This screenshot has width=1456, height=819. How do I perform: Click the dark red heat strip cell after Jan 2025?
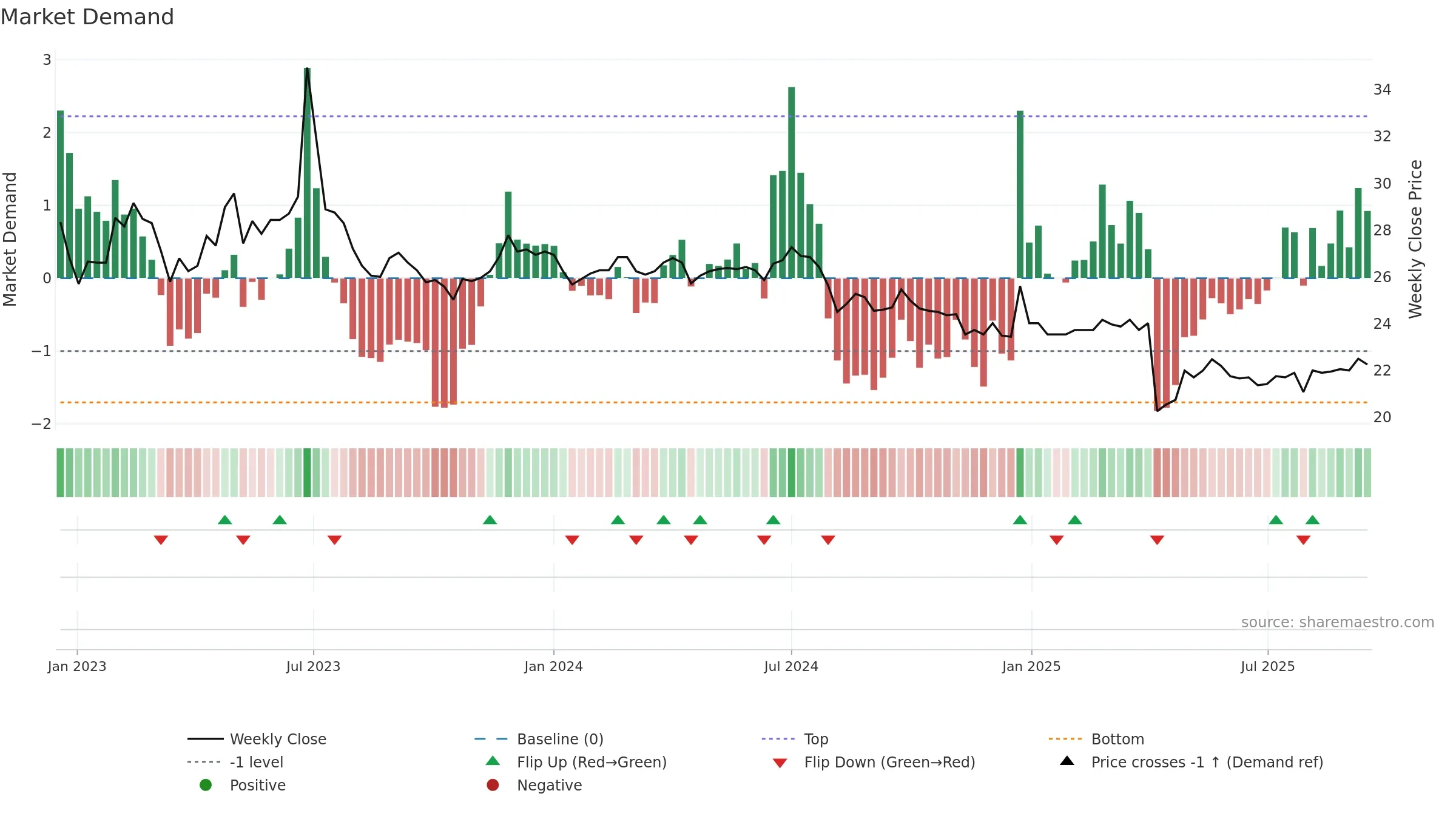(x=1157, y=473)
